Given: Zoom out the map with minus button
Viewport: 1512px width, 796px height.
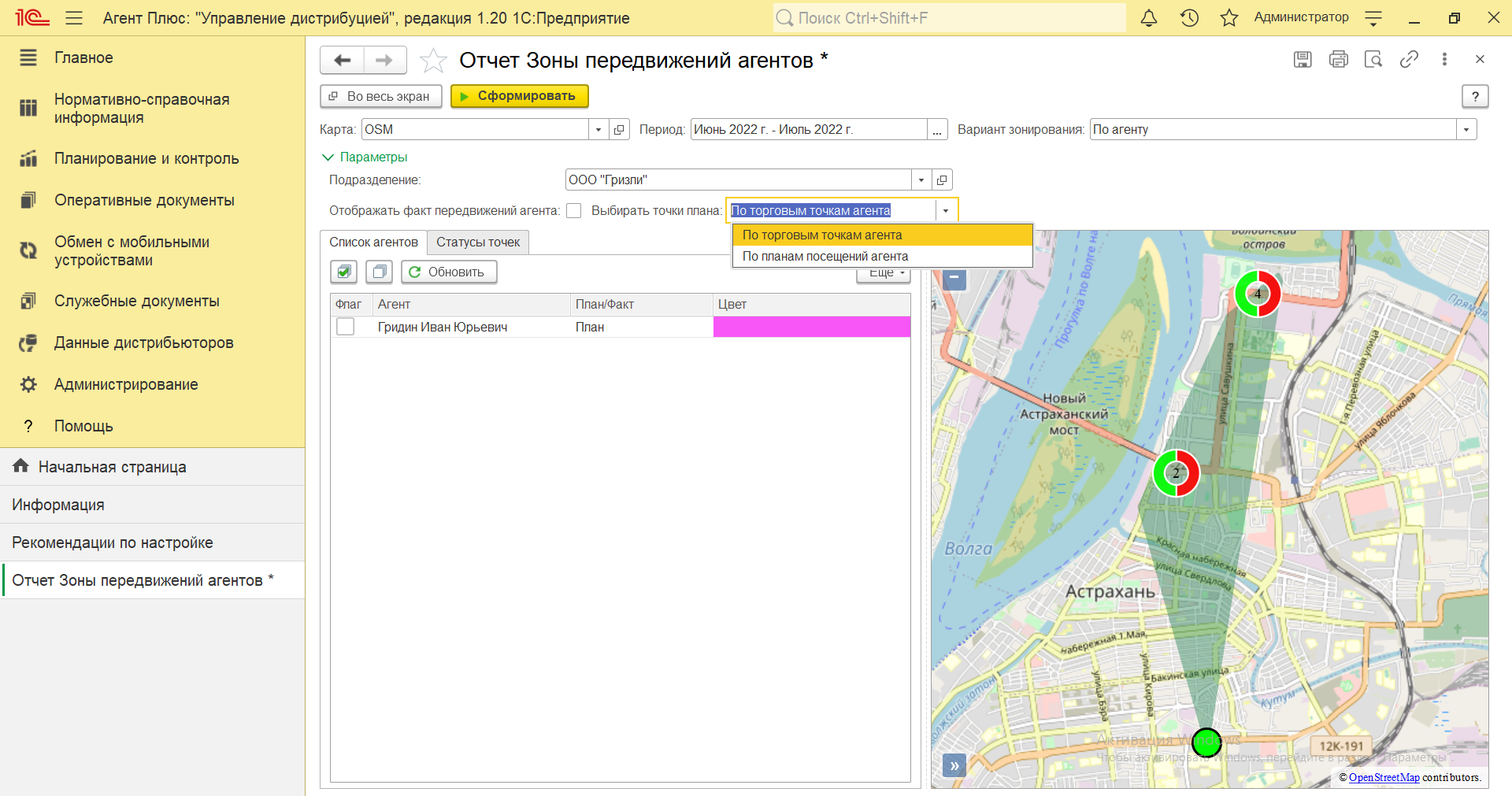Looking at the screenshot, I should pos(954,277).
